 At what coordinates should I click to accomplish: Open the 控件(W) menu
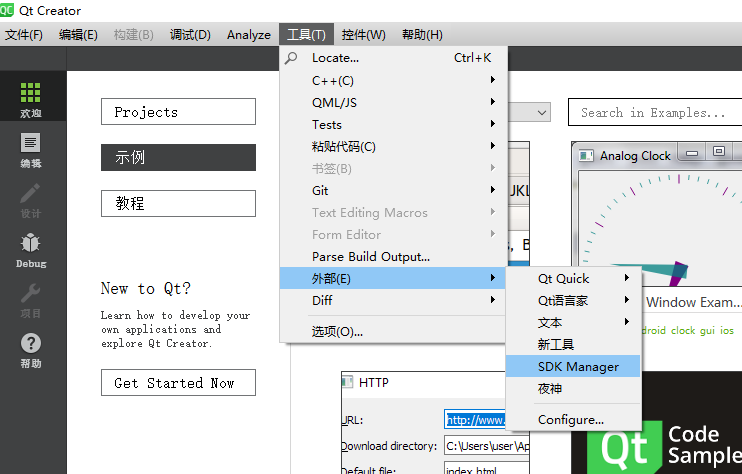(x=363, y=35)
